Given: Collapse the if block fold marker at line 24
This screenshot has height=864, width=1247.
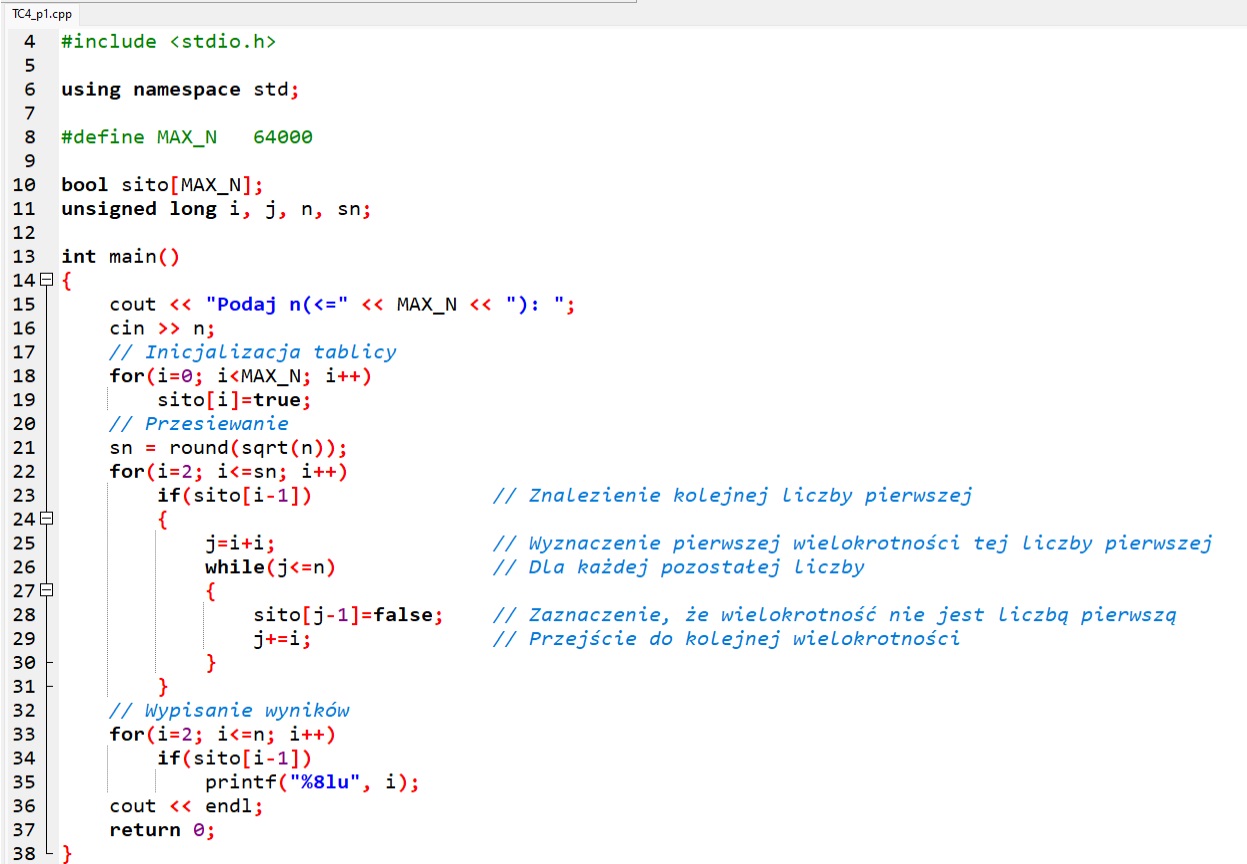Looking at the screenshot, I should click(x=46, y=520).
